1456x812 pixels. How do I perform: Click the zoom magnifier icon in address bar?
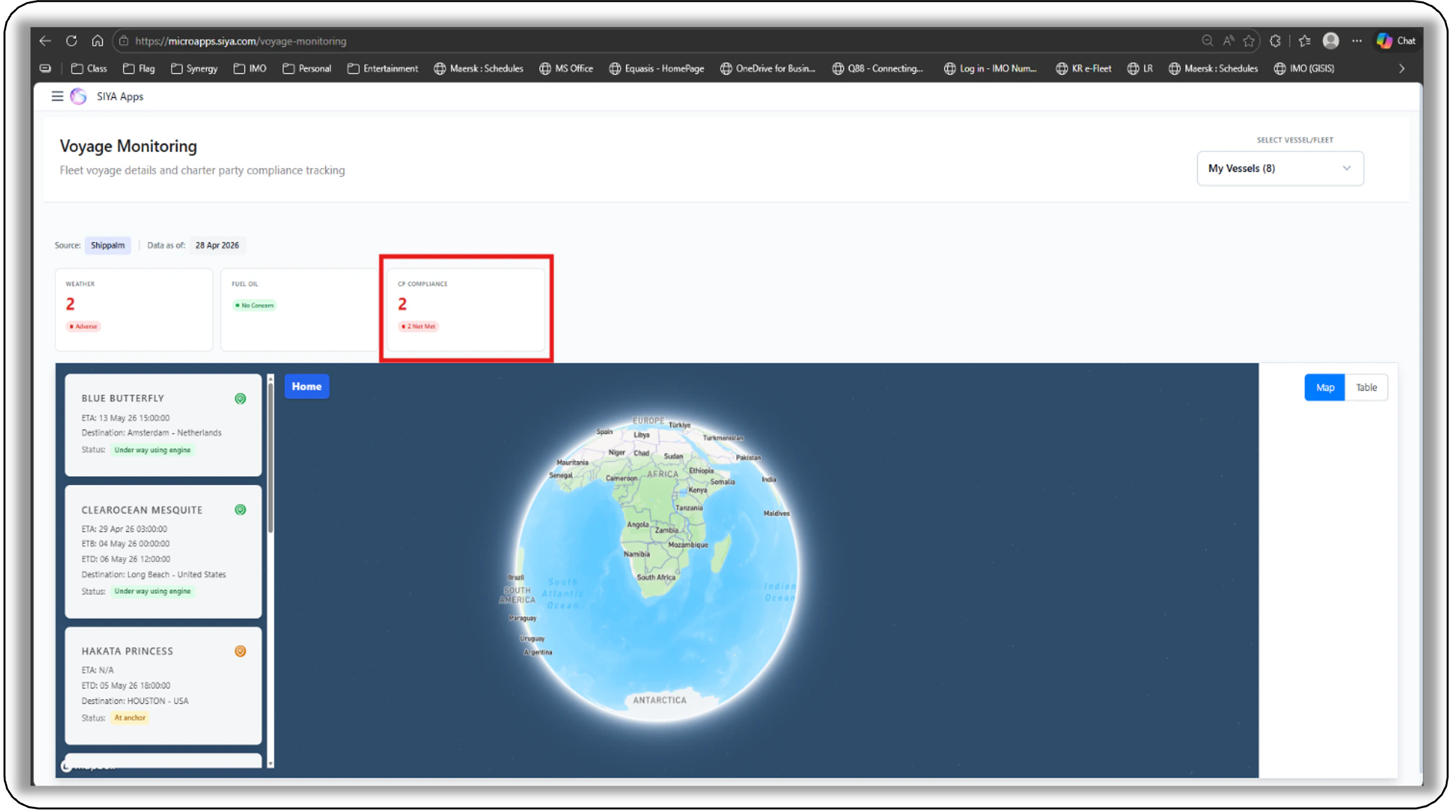tap(1207, 41)
